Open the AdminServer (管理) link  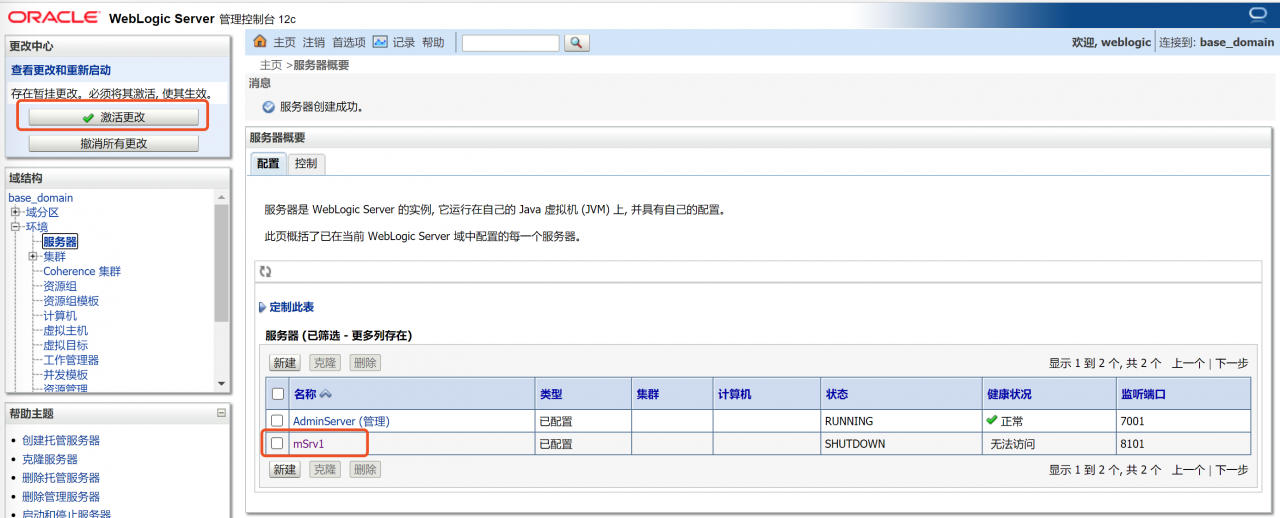tap(341, 421)
